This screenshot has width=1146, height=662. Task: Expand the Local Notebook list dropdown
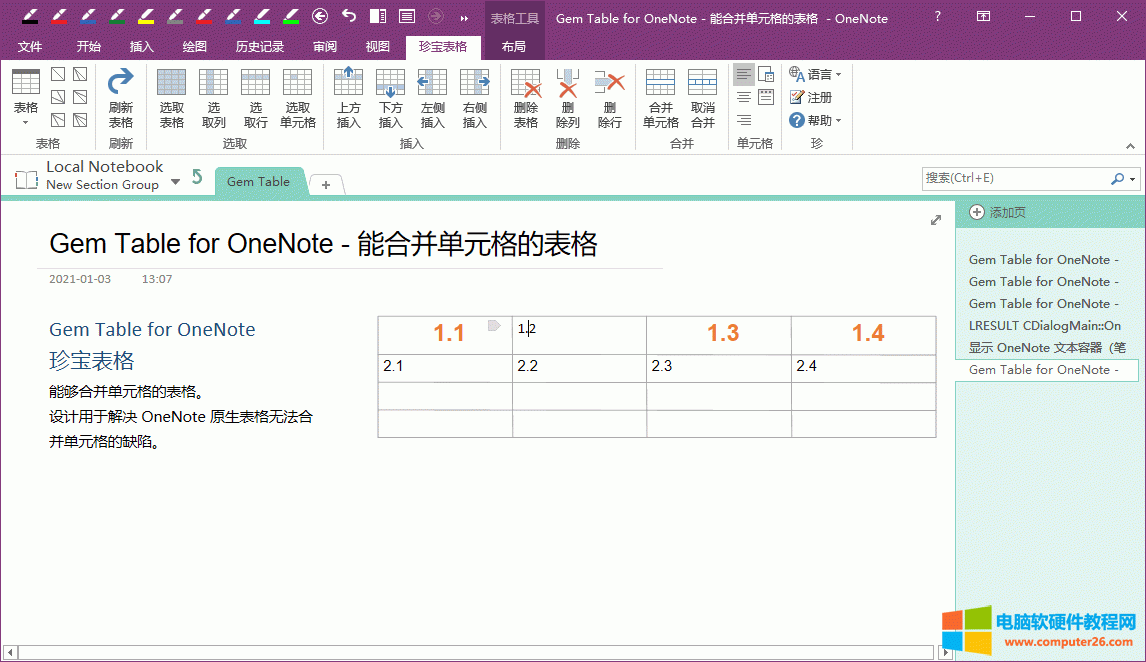(x=176, y=181)
